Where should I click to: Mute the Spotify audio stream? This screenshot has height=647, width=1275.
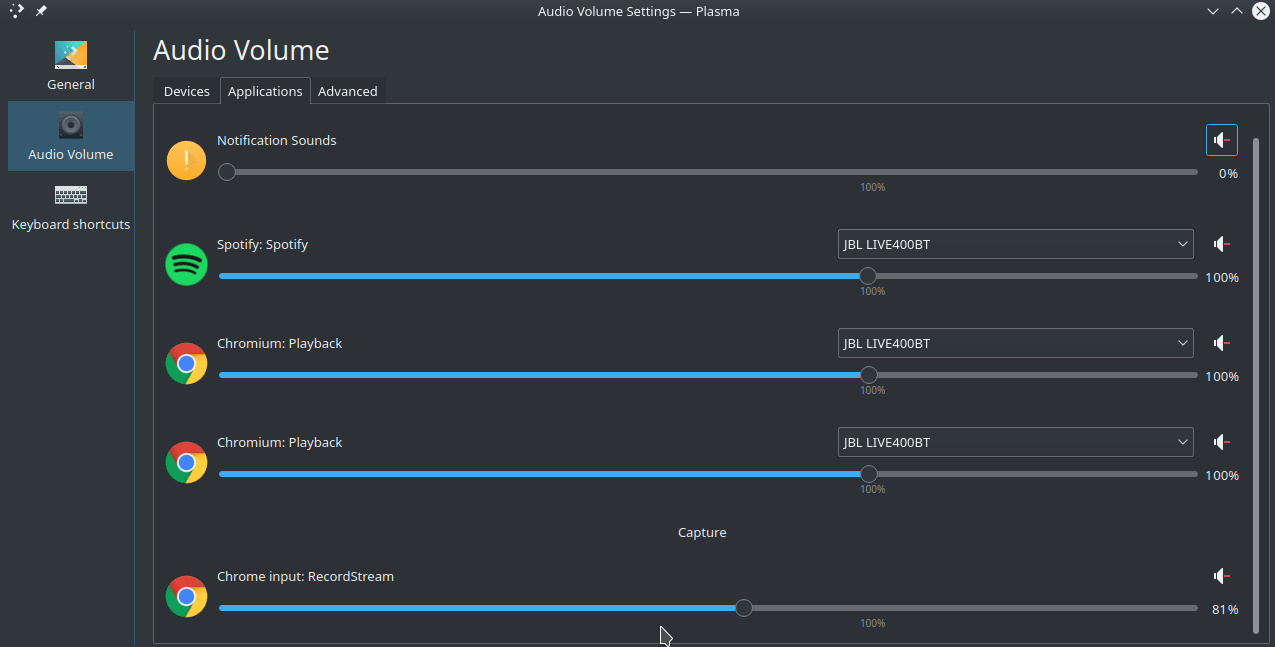coord(1221,243)
